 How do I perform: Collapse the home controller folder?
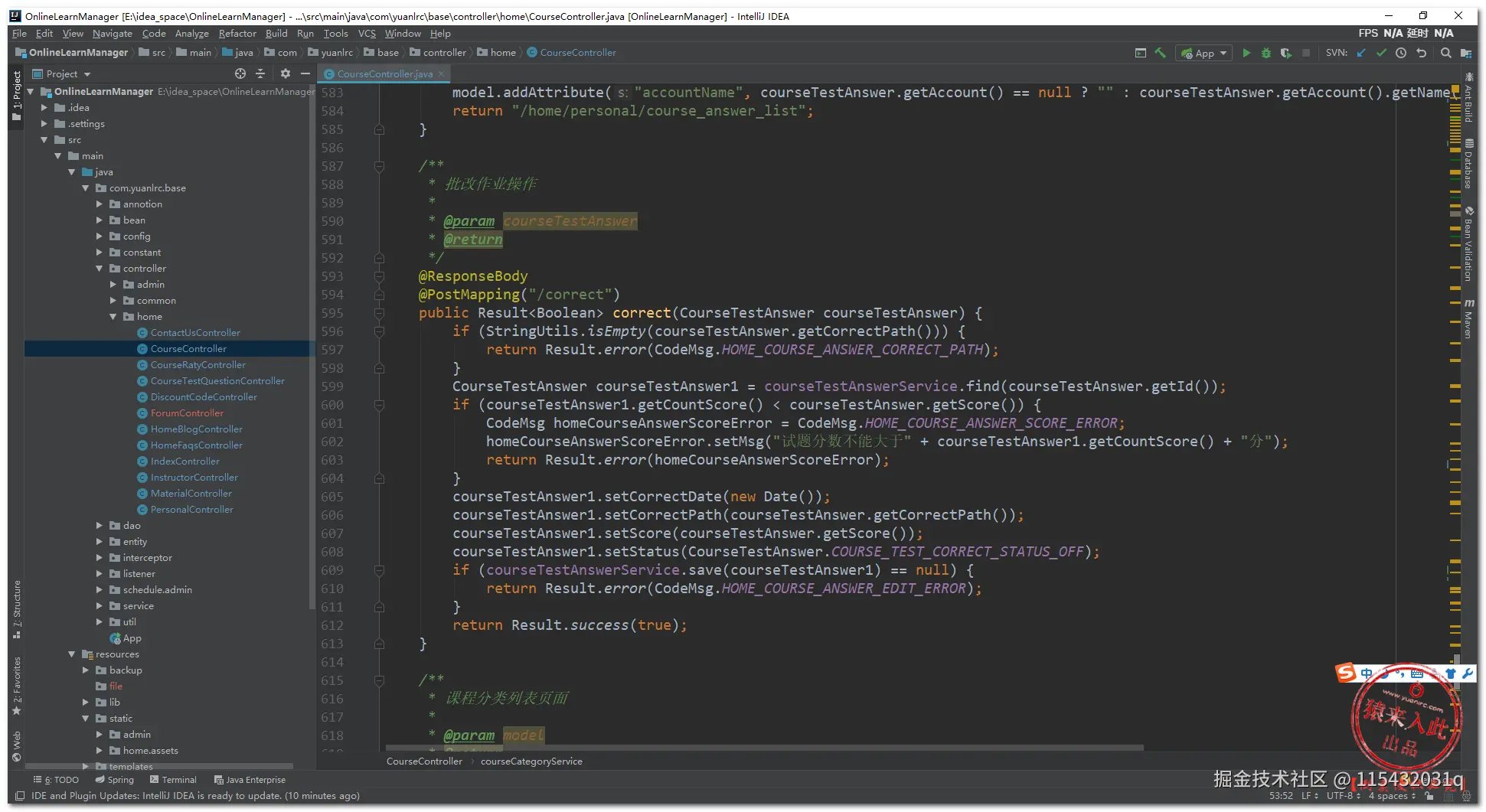113,317
